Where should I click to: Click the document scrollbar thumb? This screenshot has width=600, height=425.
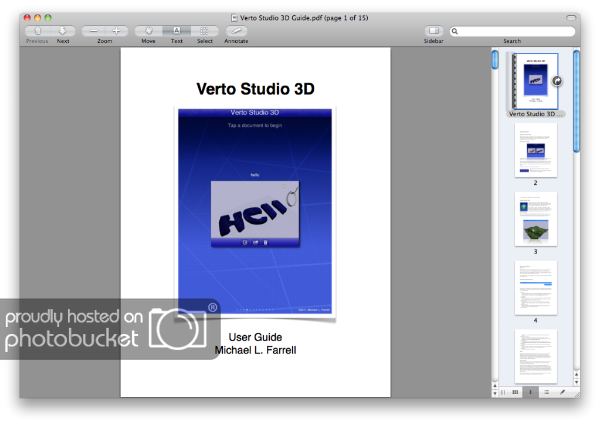click(x=495, y=60)
